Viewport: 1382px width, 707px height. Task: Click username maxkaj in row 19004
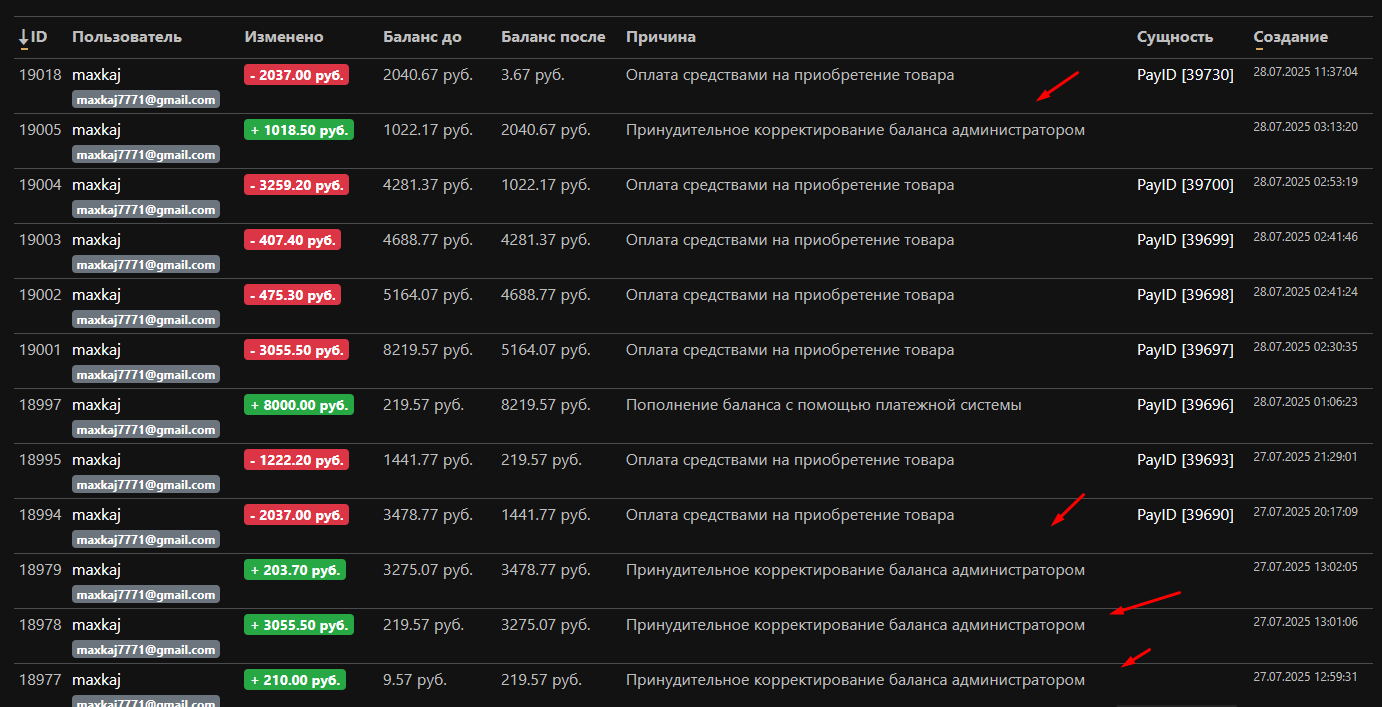click(96, 185)
